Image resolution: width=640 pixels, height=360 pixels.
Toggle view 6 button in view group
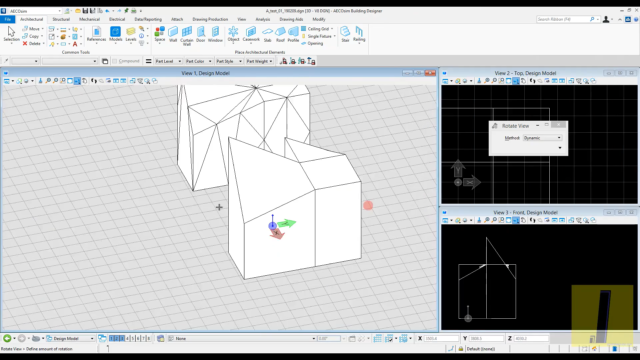coord(138,338)
